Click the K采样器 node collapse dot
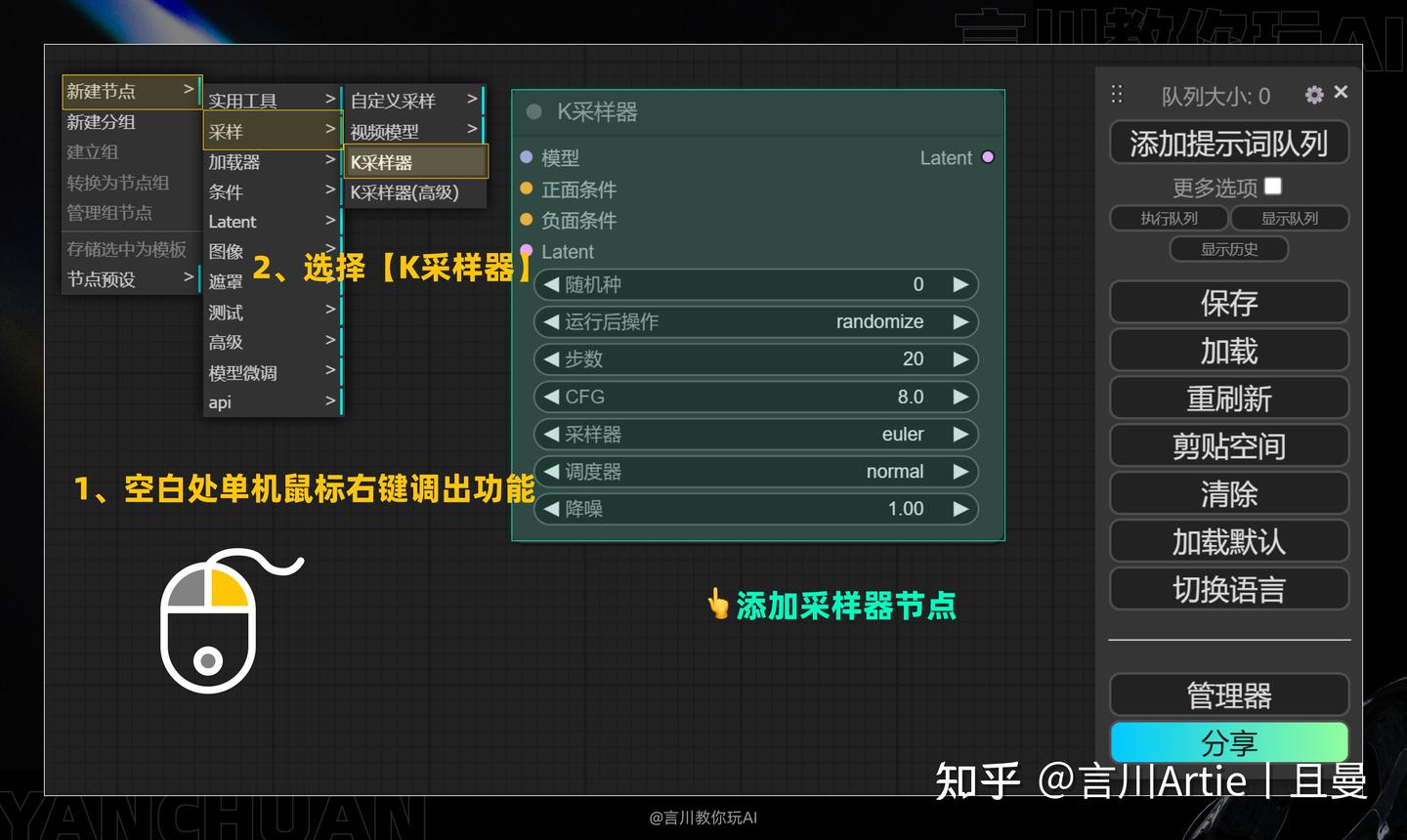Screen dimensions: 1407x840 point(533,111)
